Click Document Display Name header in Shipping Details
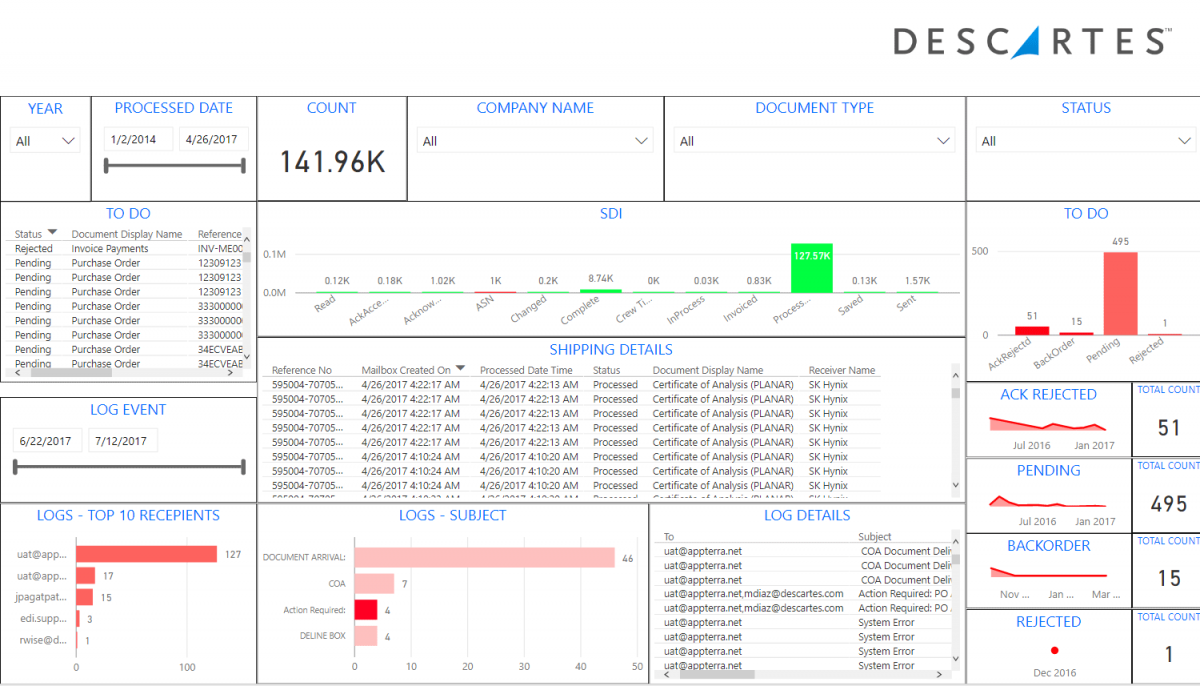Viewport: 1200px width, 686px height. tap(707, 370)
